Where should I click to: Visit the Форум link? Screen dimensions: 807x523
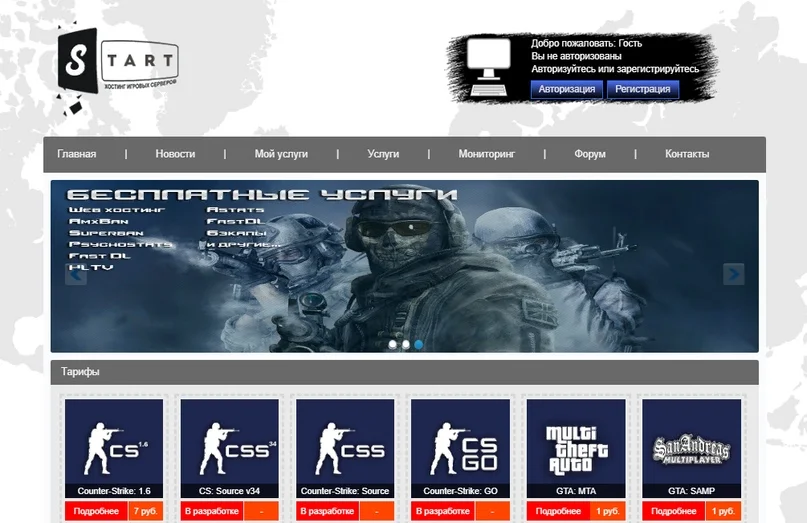tap(590, 154)
